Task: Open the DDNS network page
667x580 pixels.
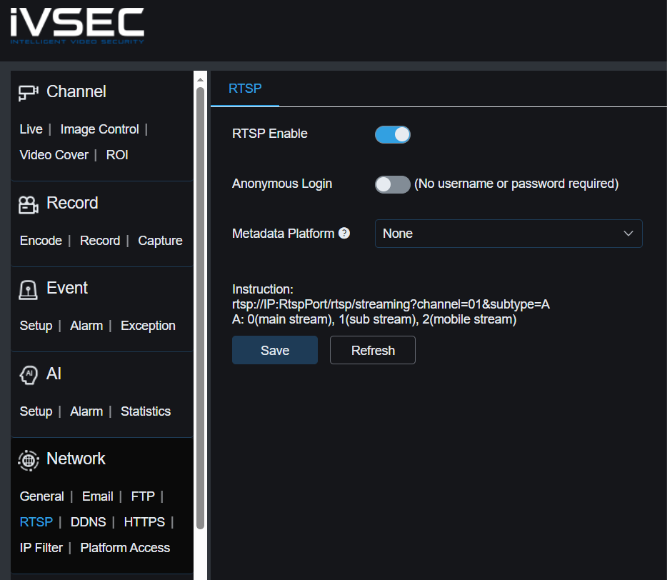Action: click(88, 522)
